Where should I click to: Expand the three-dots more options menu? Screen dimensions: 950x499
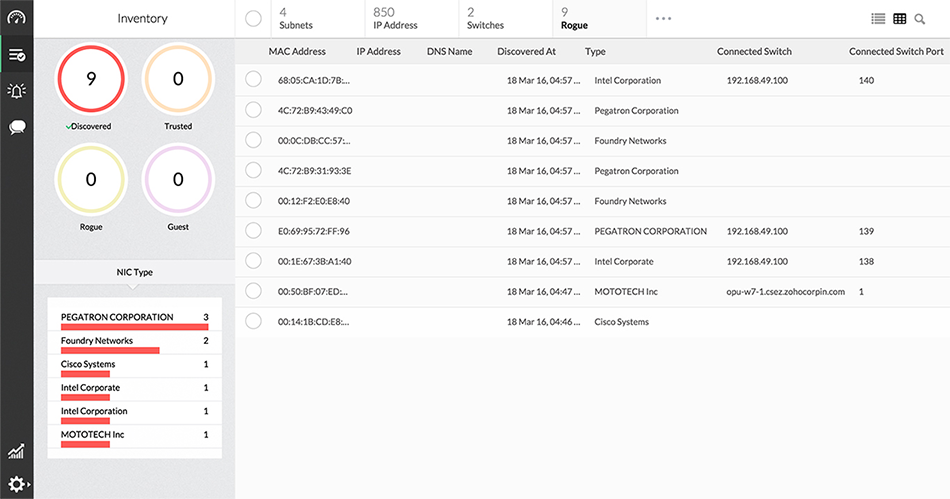pos(663,19)
